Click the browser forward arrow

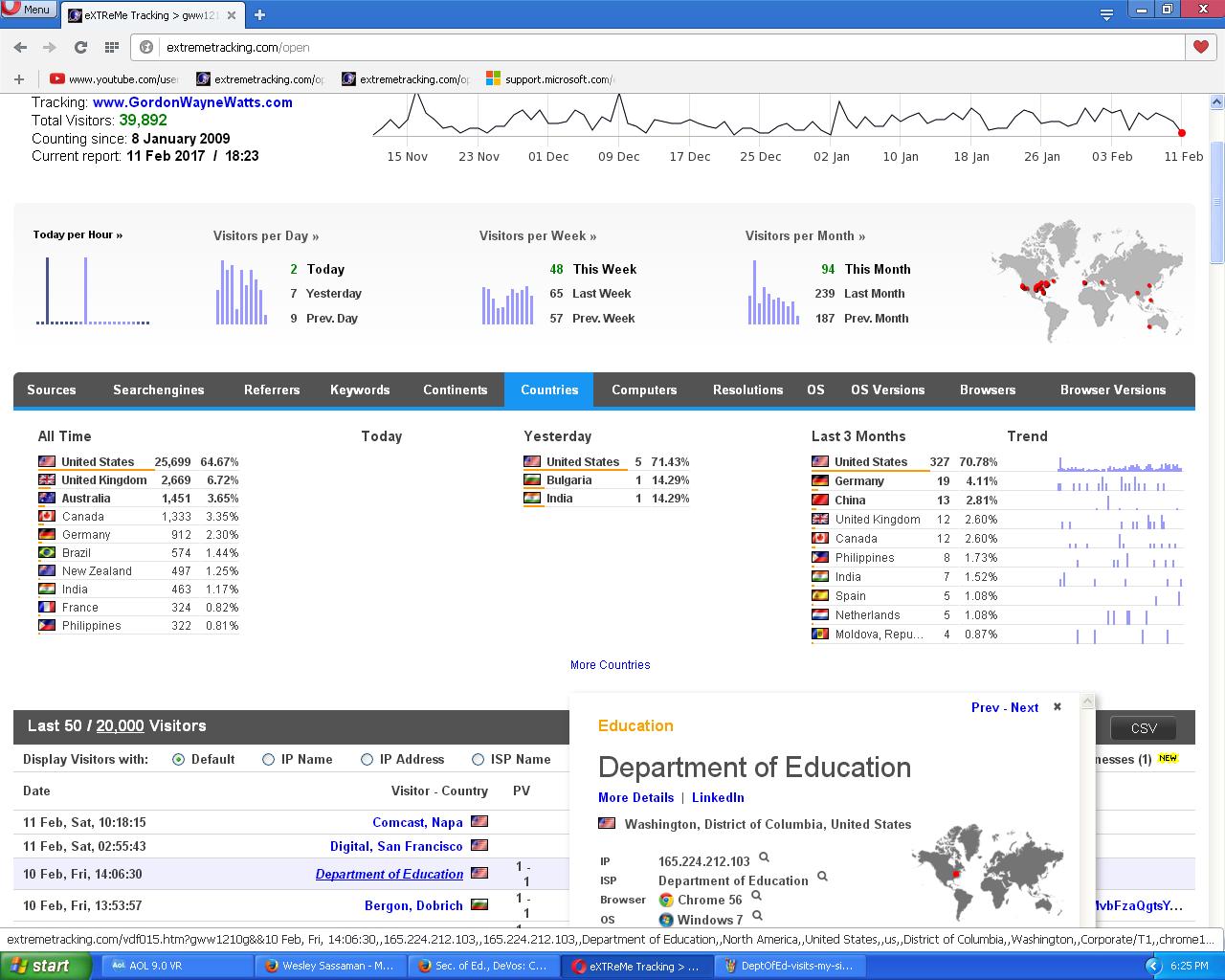[50, 47]
